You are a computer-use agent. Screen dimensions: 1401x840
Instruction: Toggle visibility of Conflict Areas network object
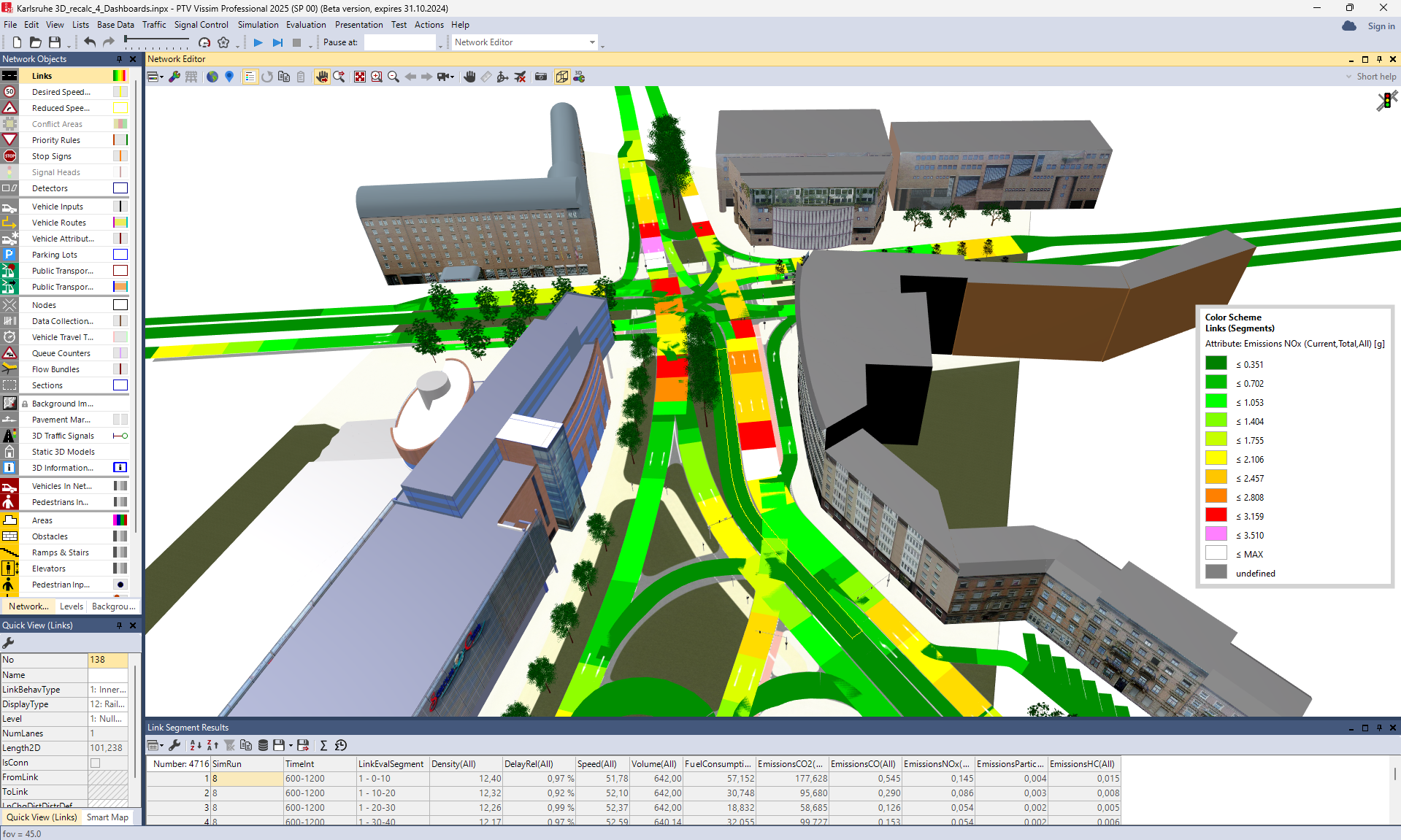(9, 124)
